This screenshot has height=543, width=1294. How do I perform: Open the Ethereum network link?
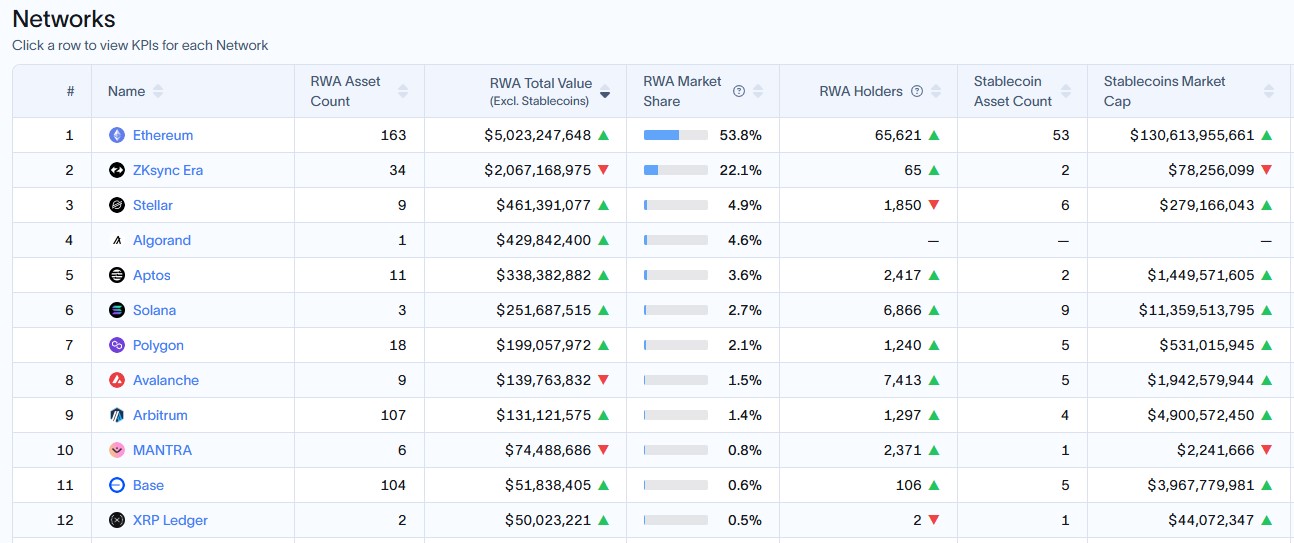point(163,135)
